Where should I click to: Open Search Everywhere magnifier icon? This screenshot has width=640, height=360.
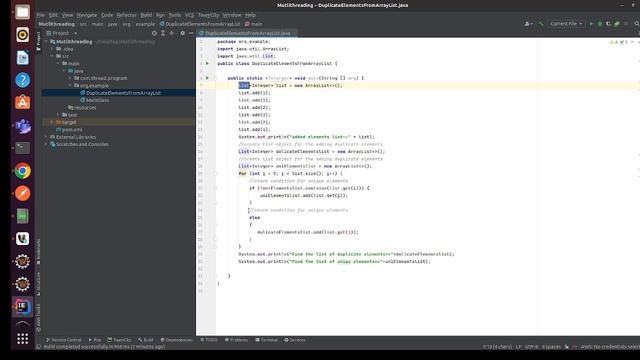[637, 24]
